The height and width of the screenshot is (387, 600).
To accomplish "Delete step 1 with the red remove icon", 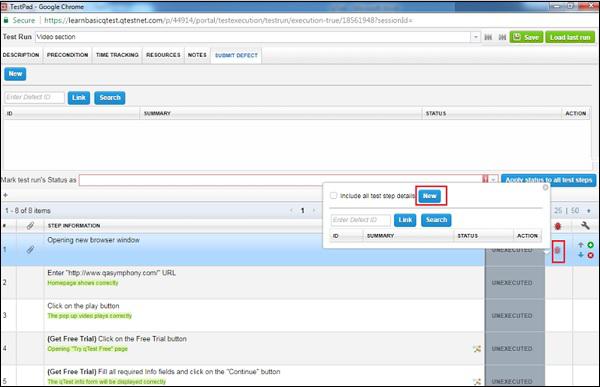I will click(590, 255).
